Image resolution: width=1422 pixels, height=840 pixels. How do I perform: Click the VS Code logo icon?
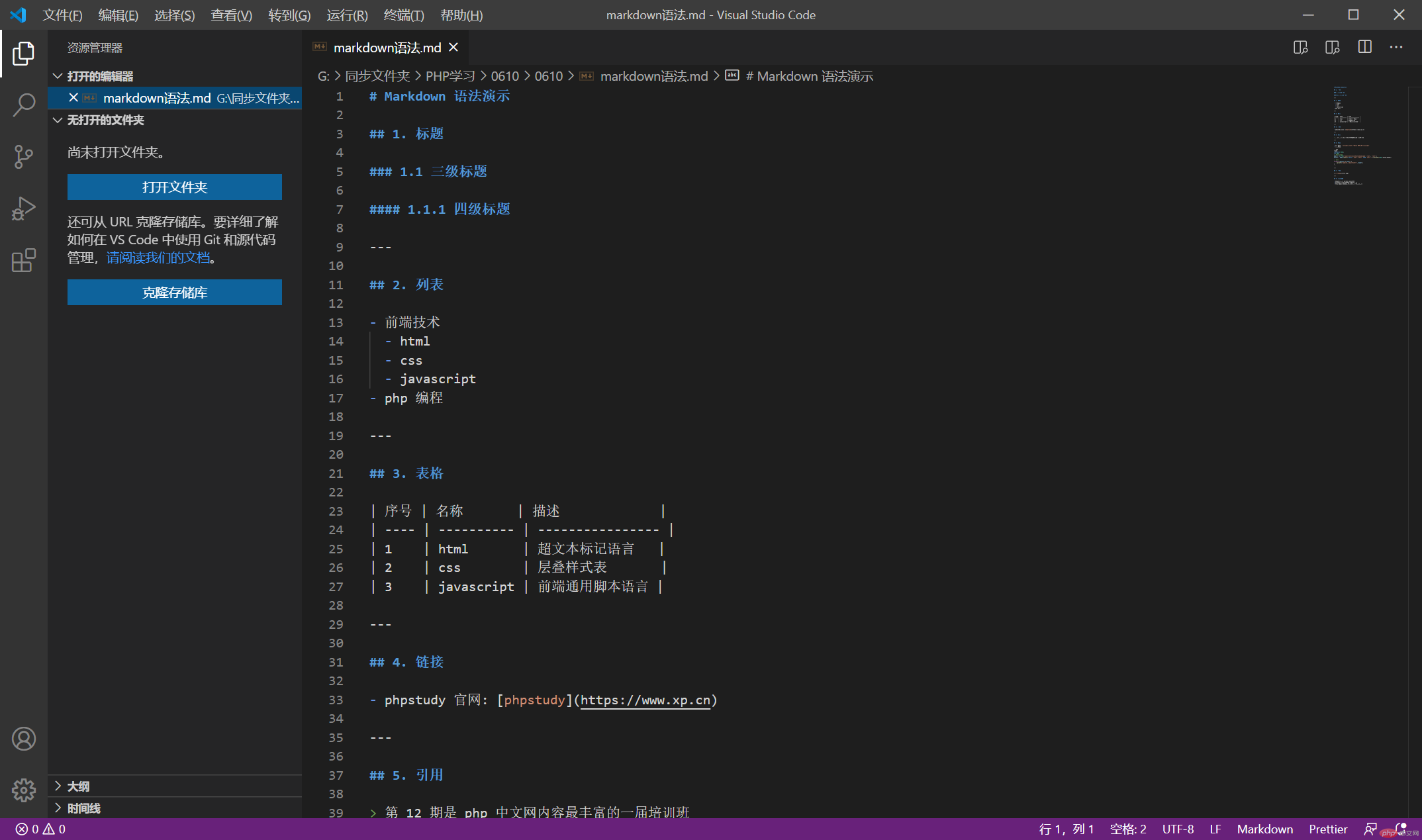coord(18,15)
